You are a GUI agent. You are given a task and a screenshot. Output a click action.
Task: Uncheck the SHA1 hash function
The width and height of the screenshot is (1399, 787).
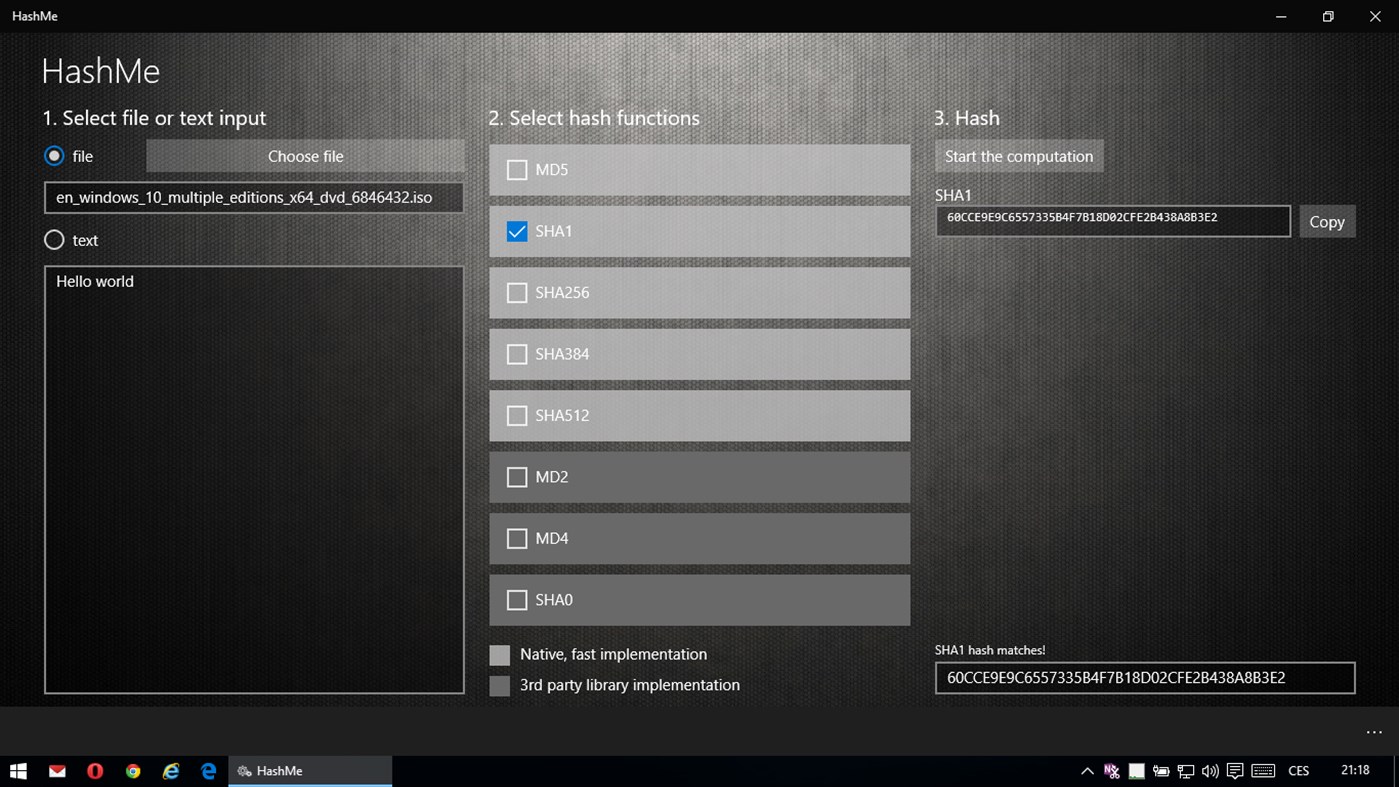click(517, 231)
